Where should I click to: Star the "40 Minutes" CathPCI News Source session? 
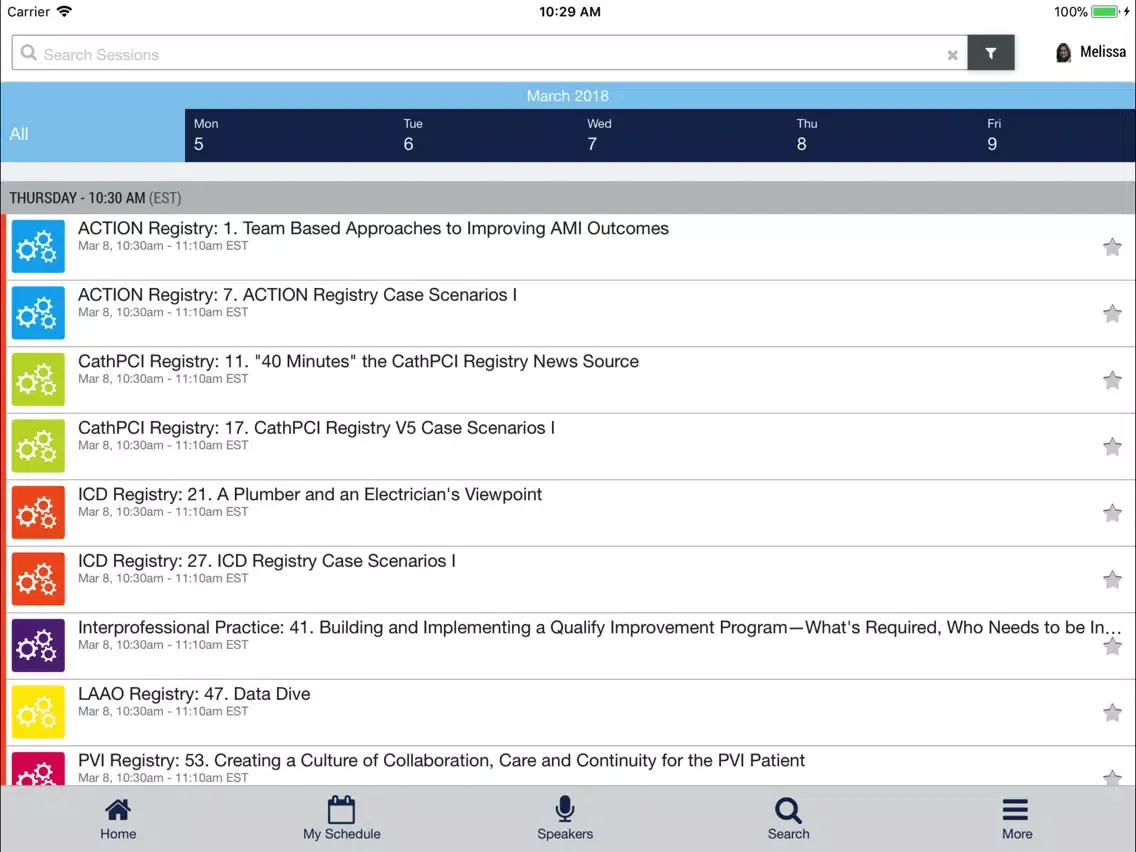tap(1112, 380)
